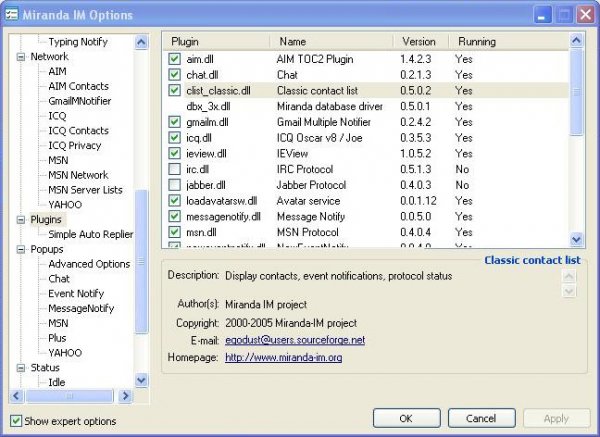Select the Avatar service row name
The image size is (600, 437).
point(308,201)
